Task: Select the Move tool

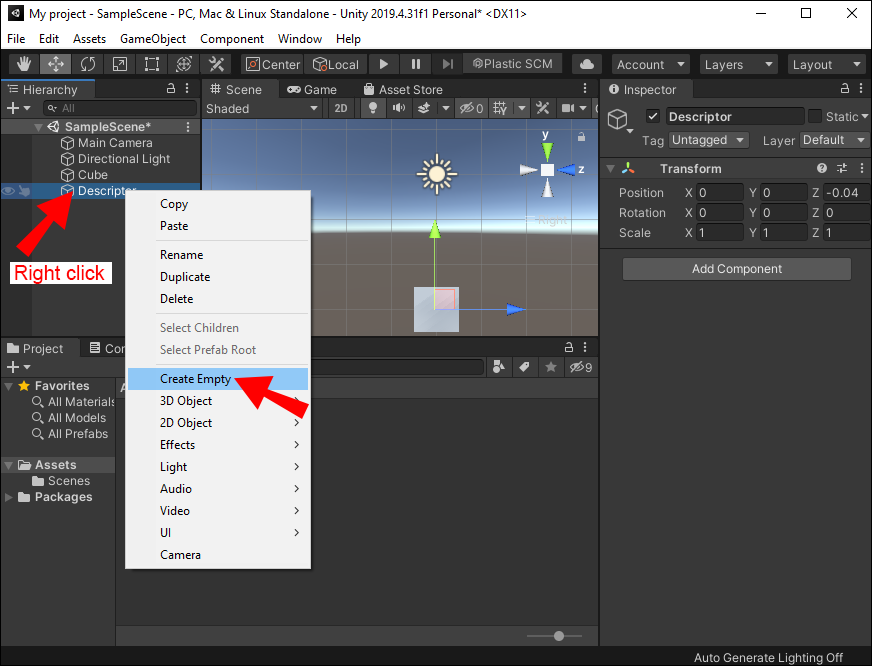Action: coord(56,64)
